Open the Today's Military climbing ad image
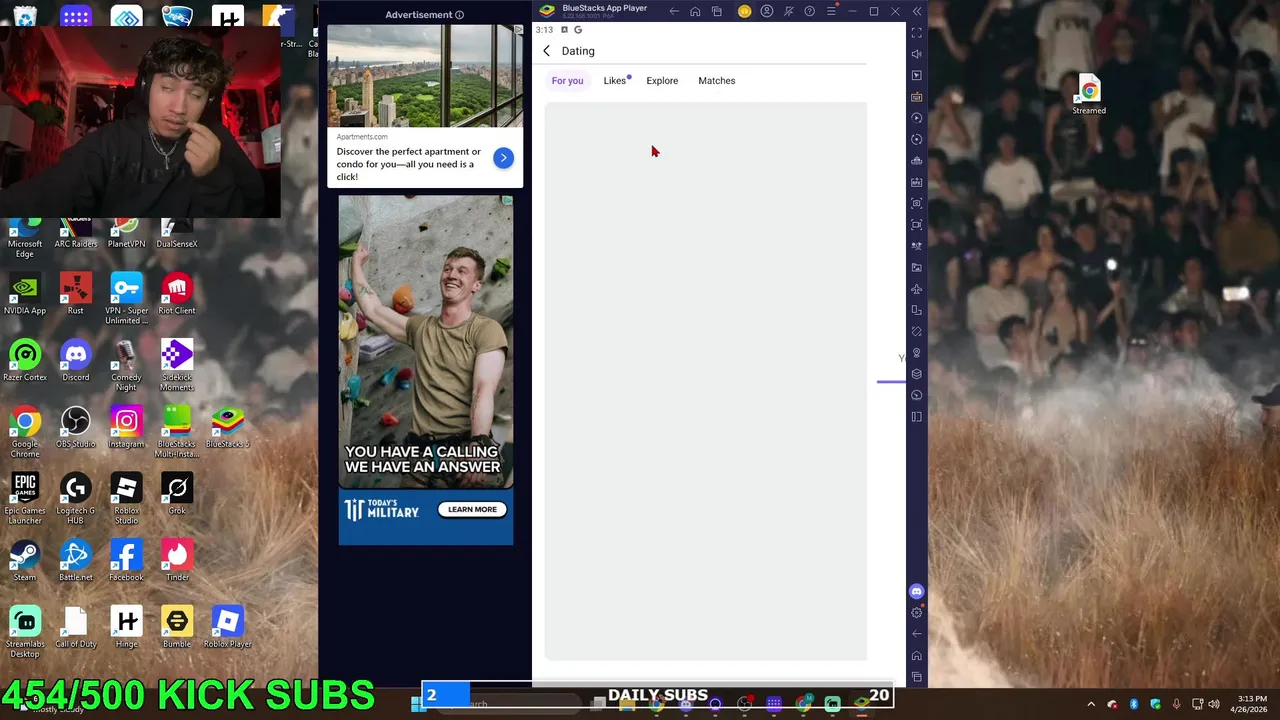The image size is (1280, 720). click(x=426, y=341)
